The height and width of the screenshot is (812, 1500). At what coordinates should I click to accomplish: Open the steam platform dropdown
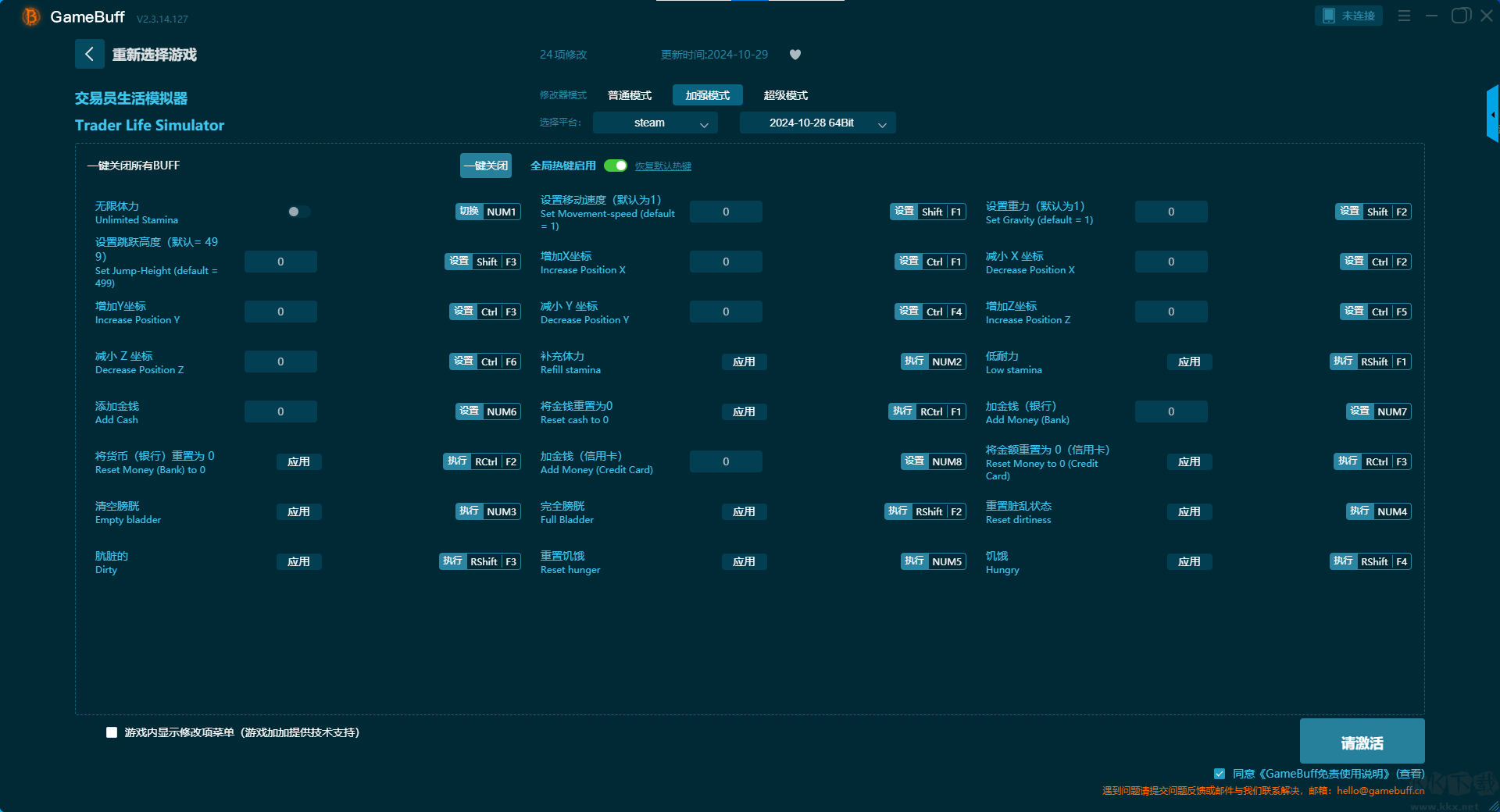click(655, 123)
